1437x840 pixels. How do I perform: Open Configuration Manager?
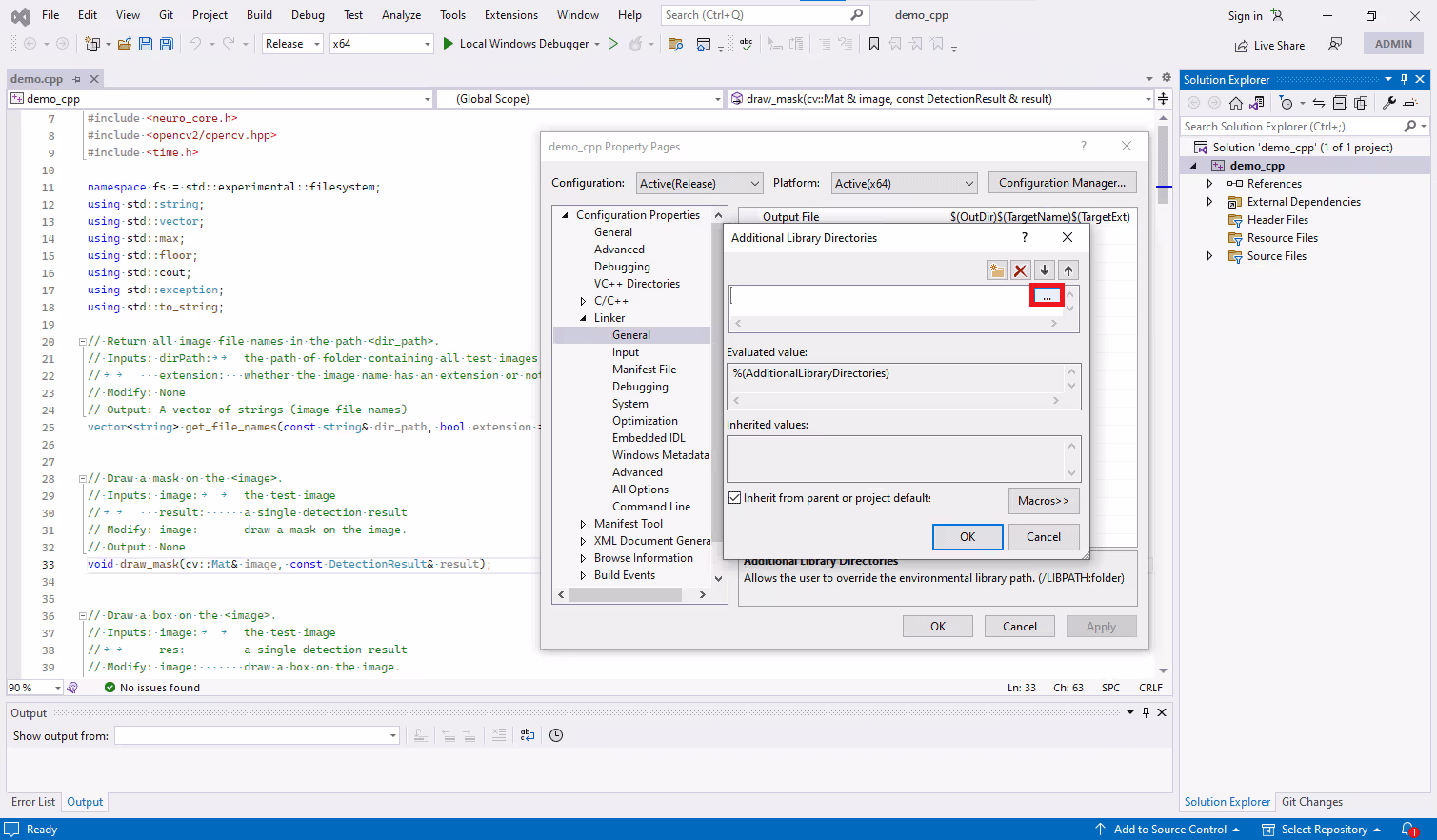pos(1062,183)
